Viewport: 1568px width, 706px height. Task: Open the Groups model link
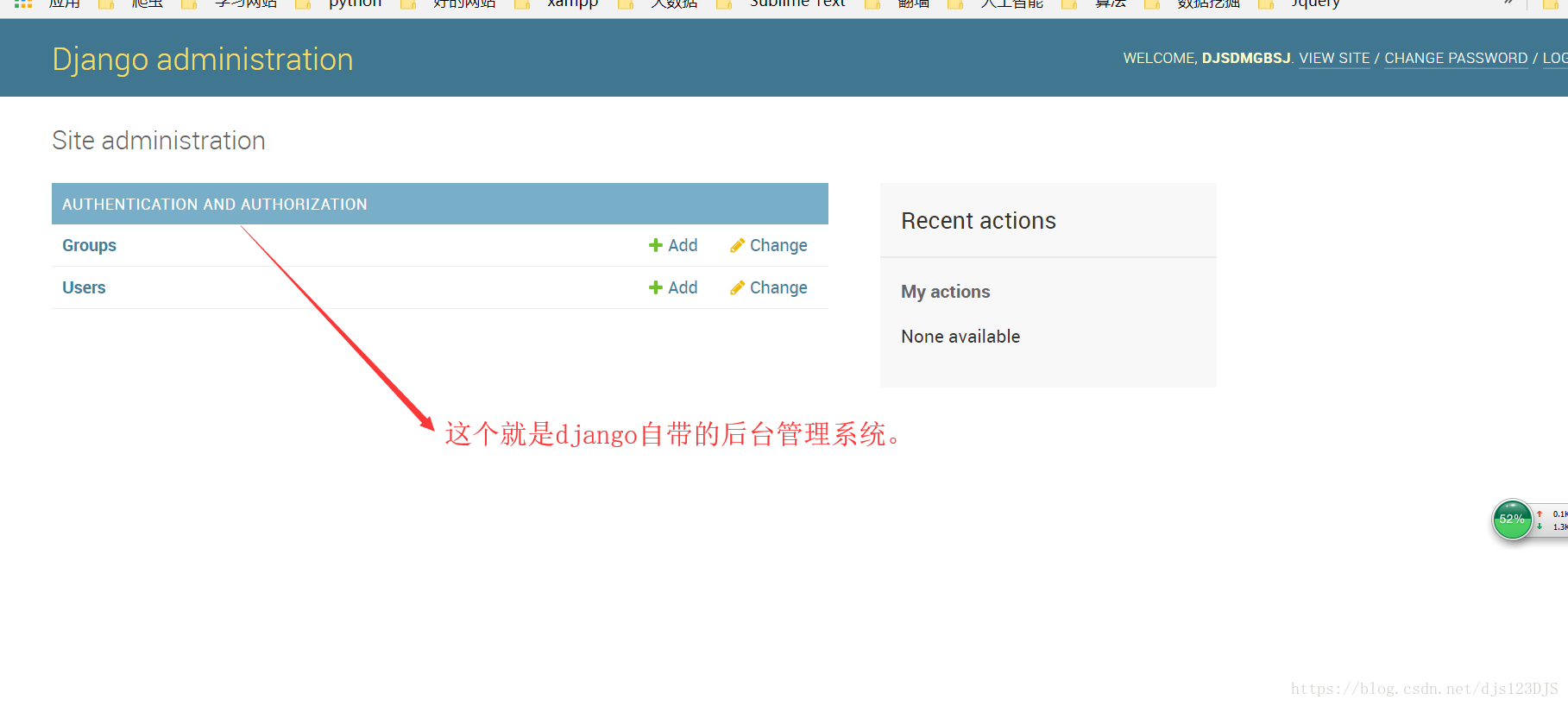pos(89,245)
